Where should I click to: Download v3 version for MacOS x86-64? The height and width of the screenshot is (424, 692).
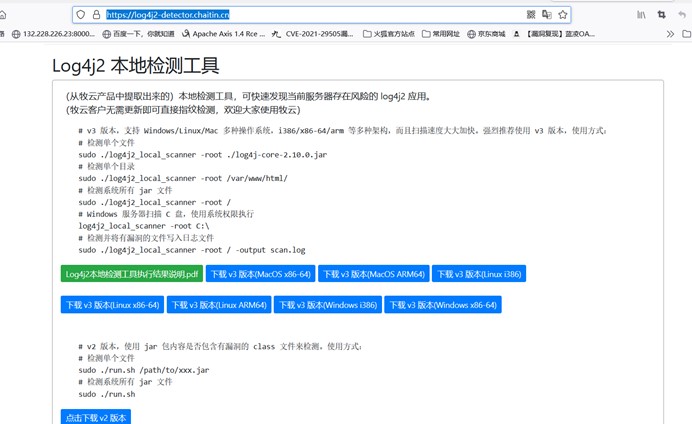point(261,274)
